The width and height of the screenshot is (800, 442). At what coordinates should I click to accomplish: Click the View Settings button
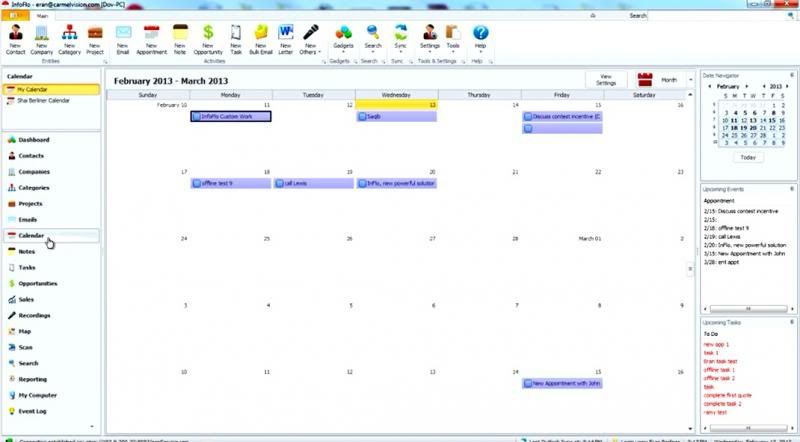tap(606, 80)
